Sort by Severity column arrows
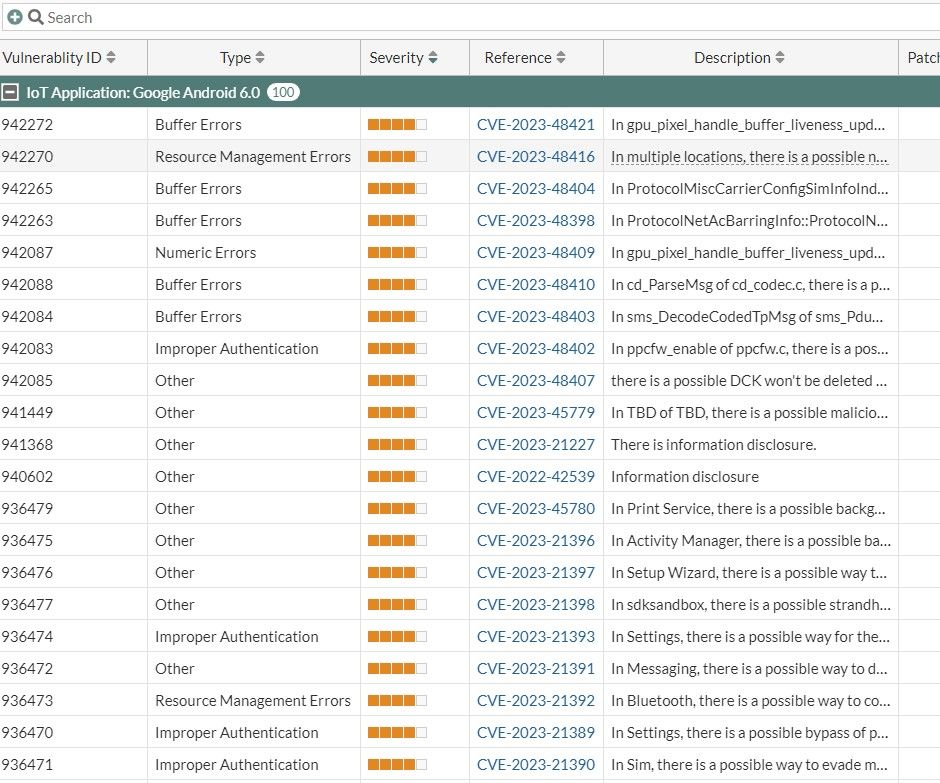Image resolution: width=940 pixels, height=783 pixels. [433, 58]
